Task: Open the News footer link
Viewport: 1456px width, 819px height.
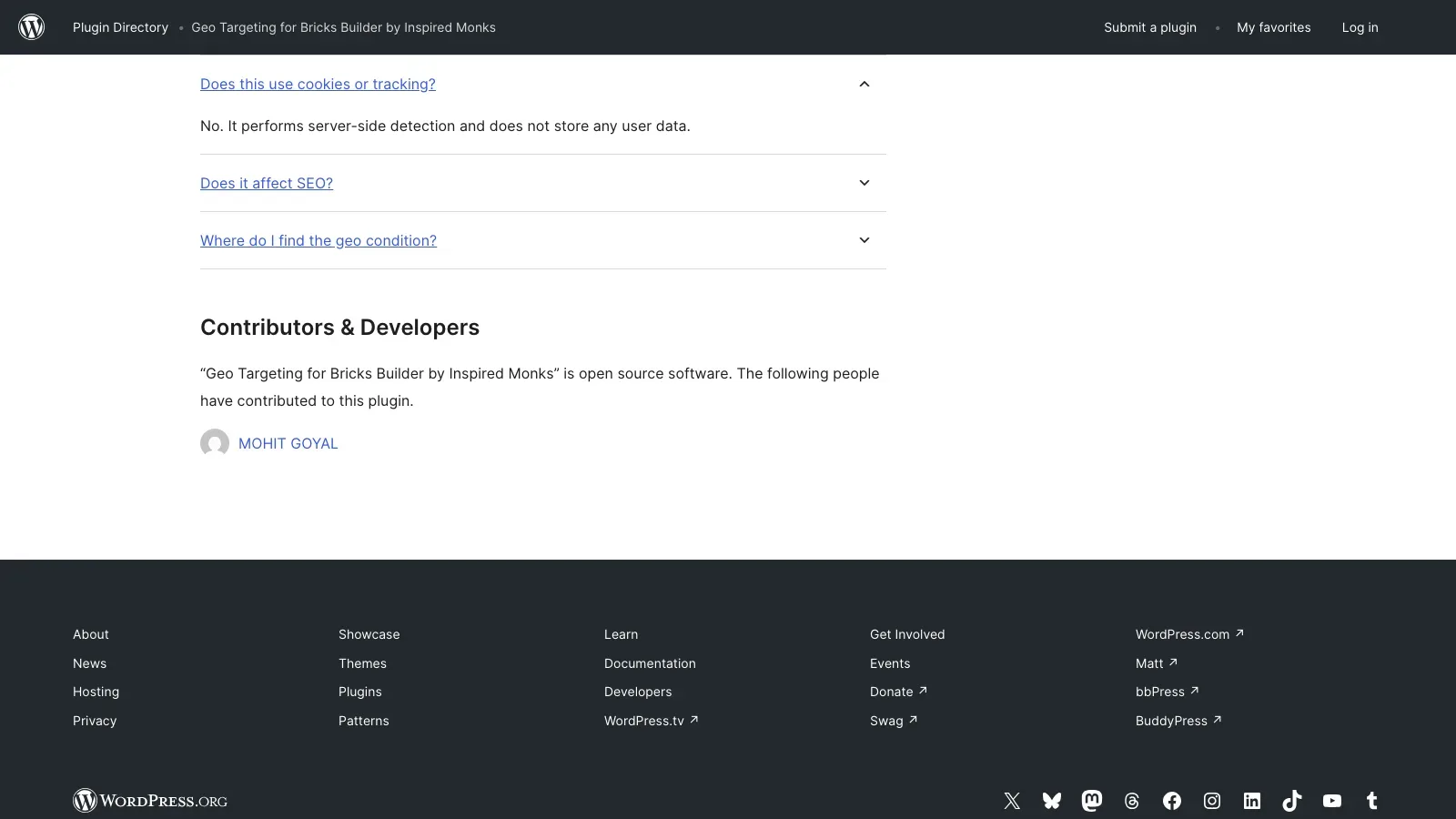Action: tap(89, 663)
